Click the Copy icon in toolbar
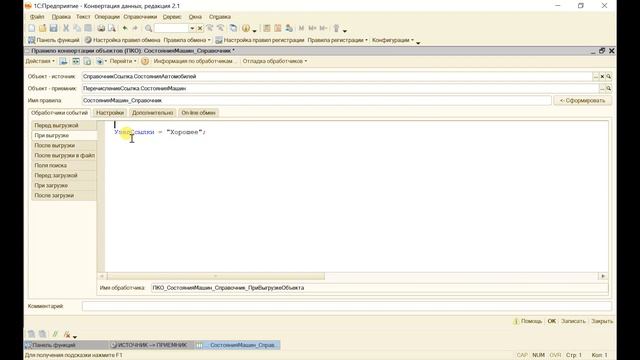 tap(77, 28)
